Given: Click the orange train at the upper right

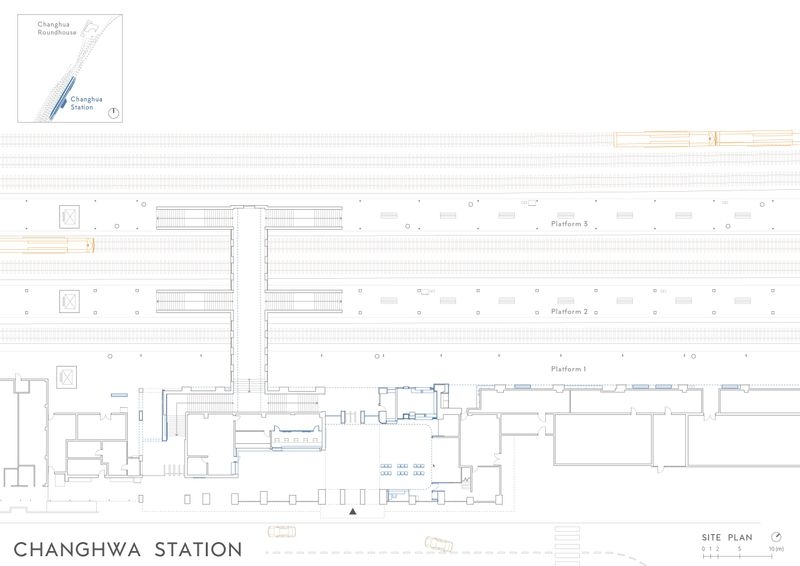Looking at the screenshot, I should 706,138.
